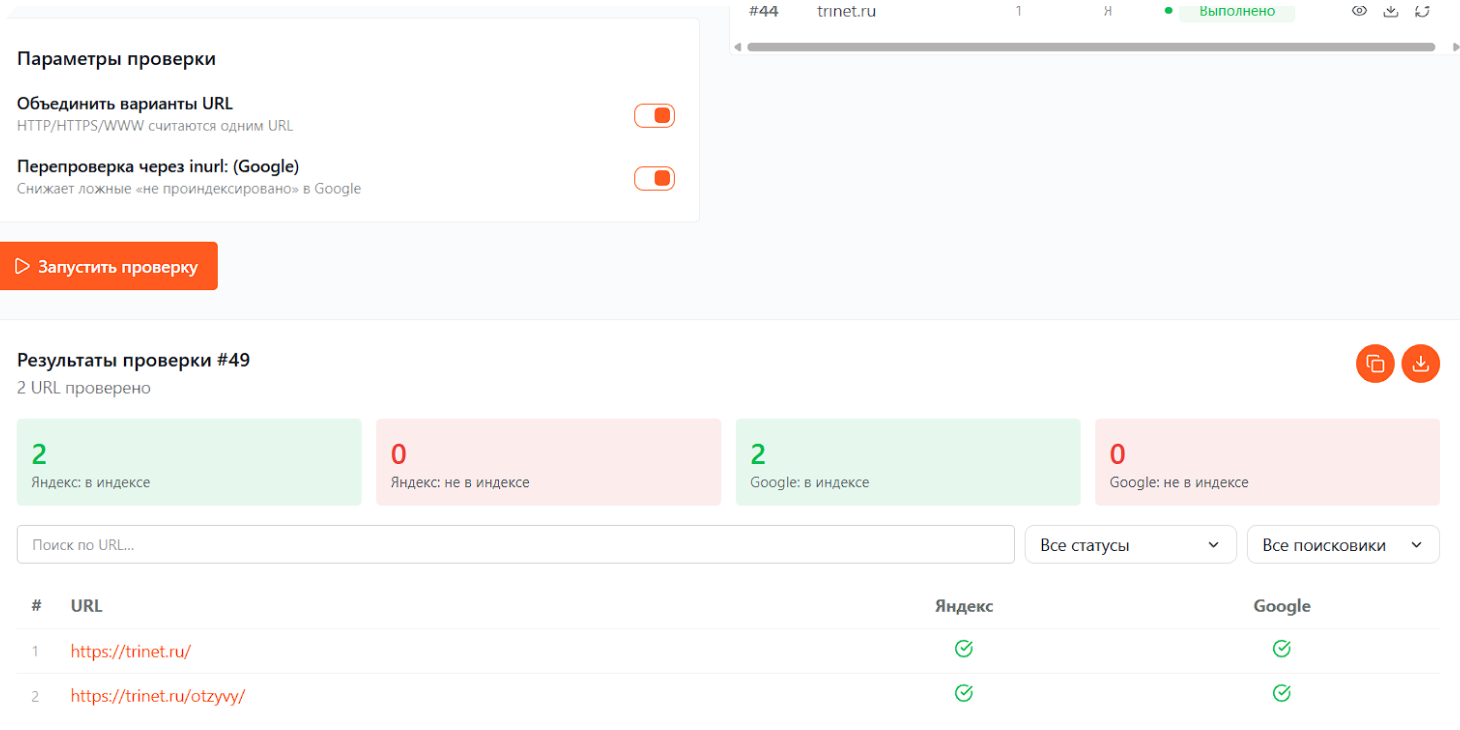Click the 'Результаты проверки #49' heading
Screen dimensions: 1460x730
point(134,360)
